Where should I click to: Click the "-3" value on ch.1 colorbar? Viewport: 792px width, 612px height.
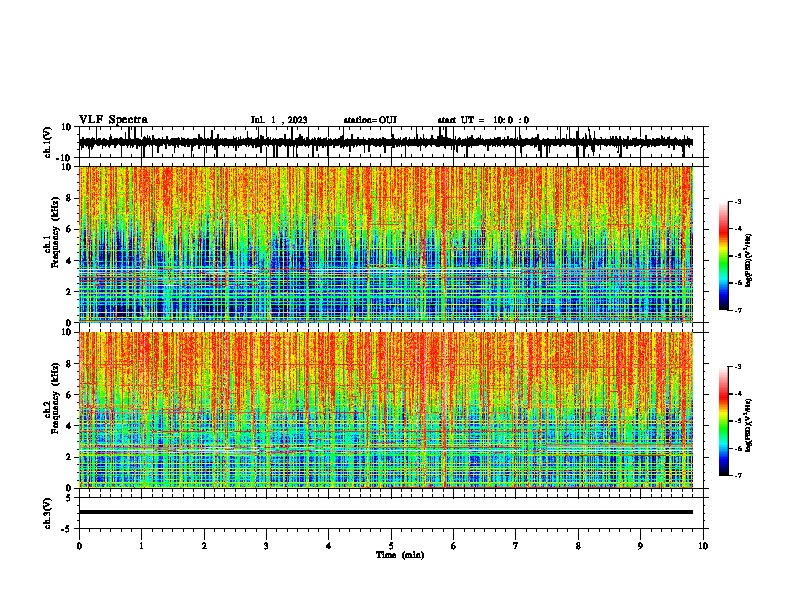point(738,201)
